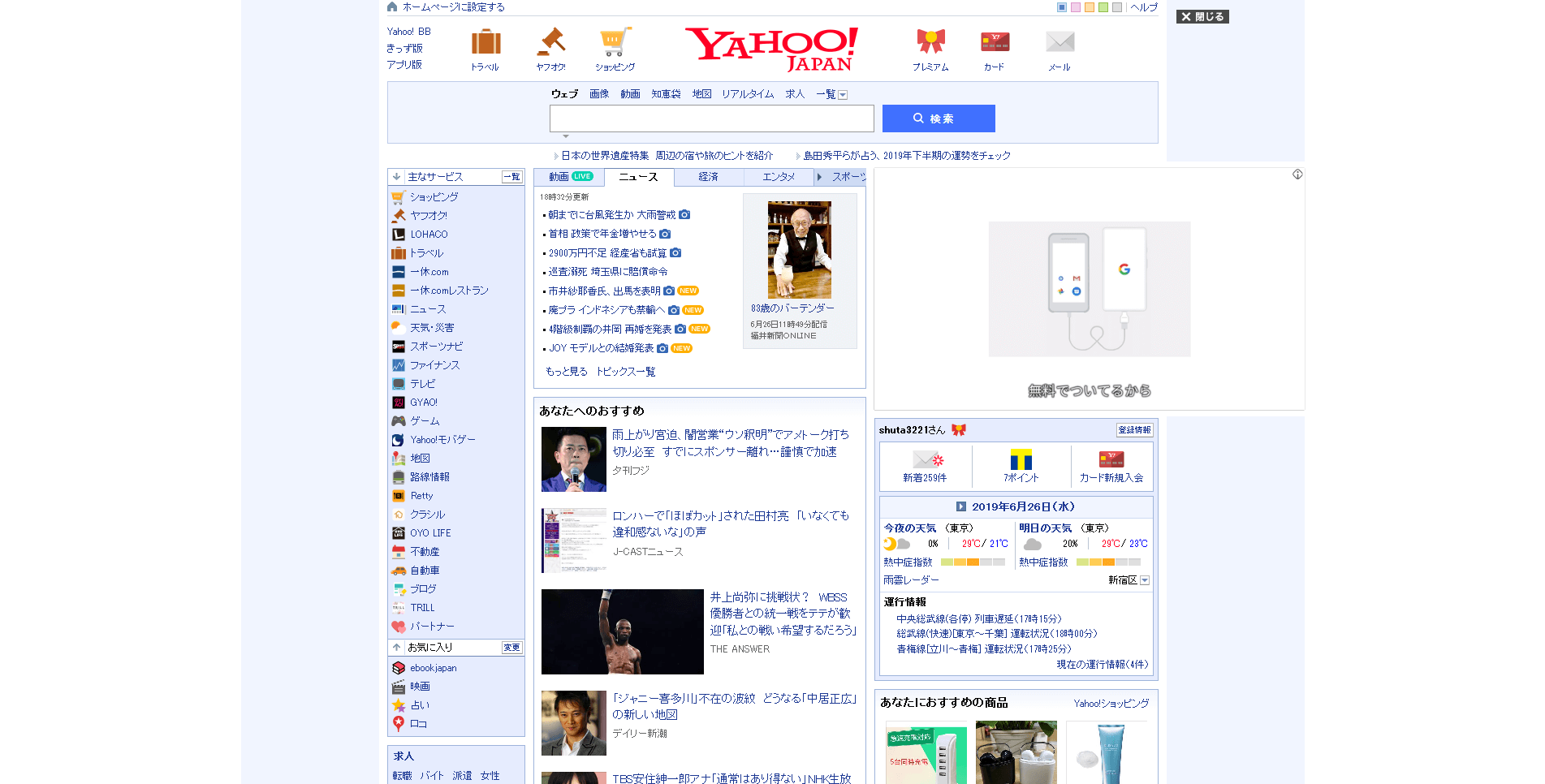Expand the date 2019年6月26日 arrow
The image size is (1545, 784).
tap(961, 506)
